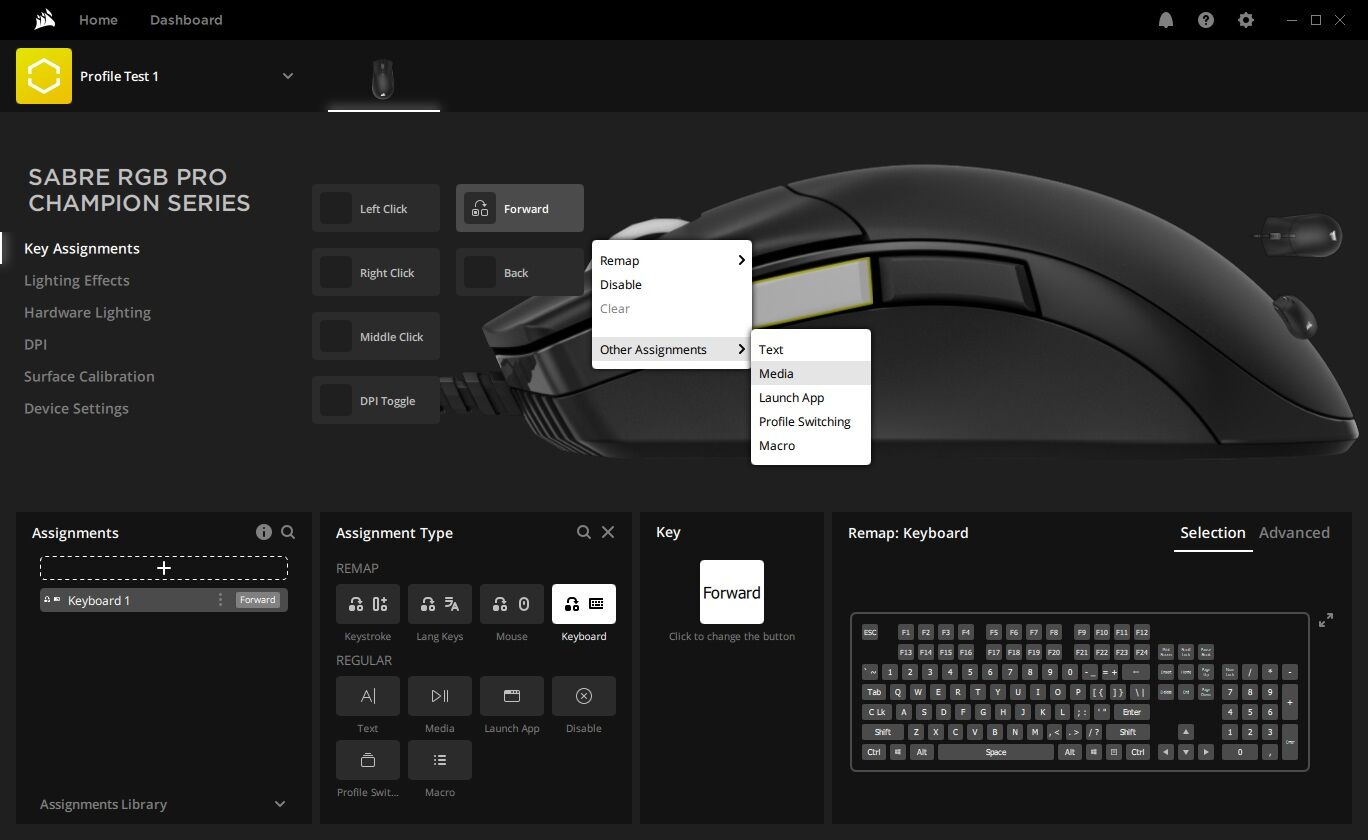Click the yellow profile icon

click(x=44, y=76)
